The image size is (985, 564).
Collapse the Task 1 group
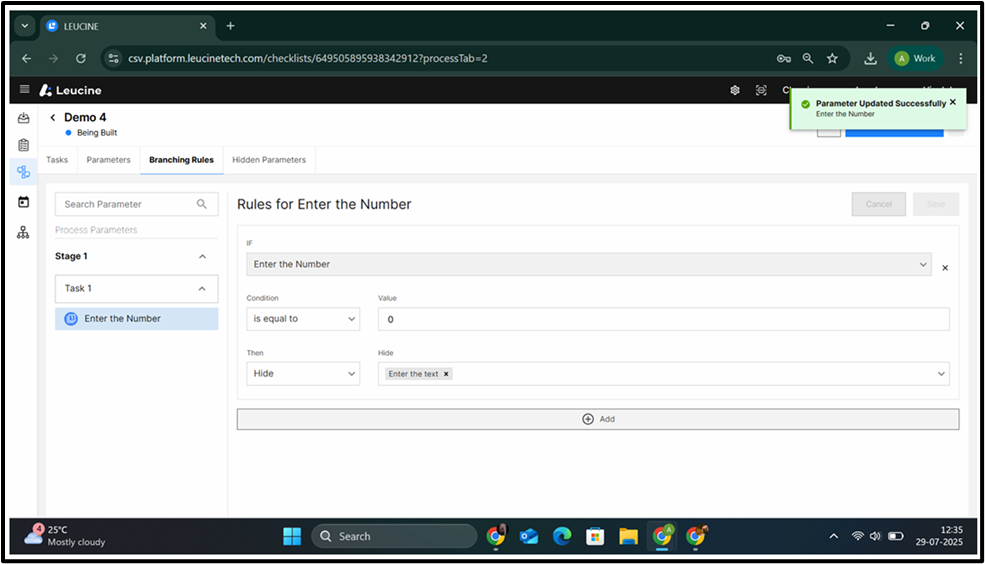coord(202,289)
